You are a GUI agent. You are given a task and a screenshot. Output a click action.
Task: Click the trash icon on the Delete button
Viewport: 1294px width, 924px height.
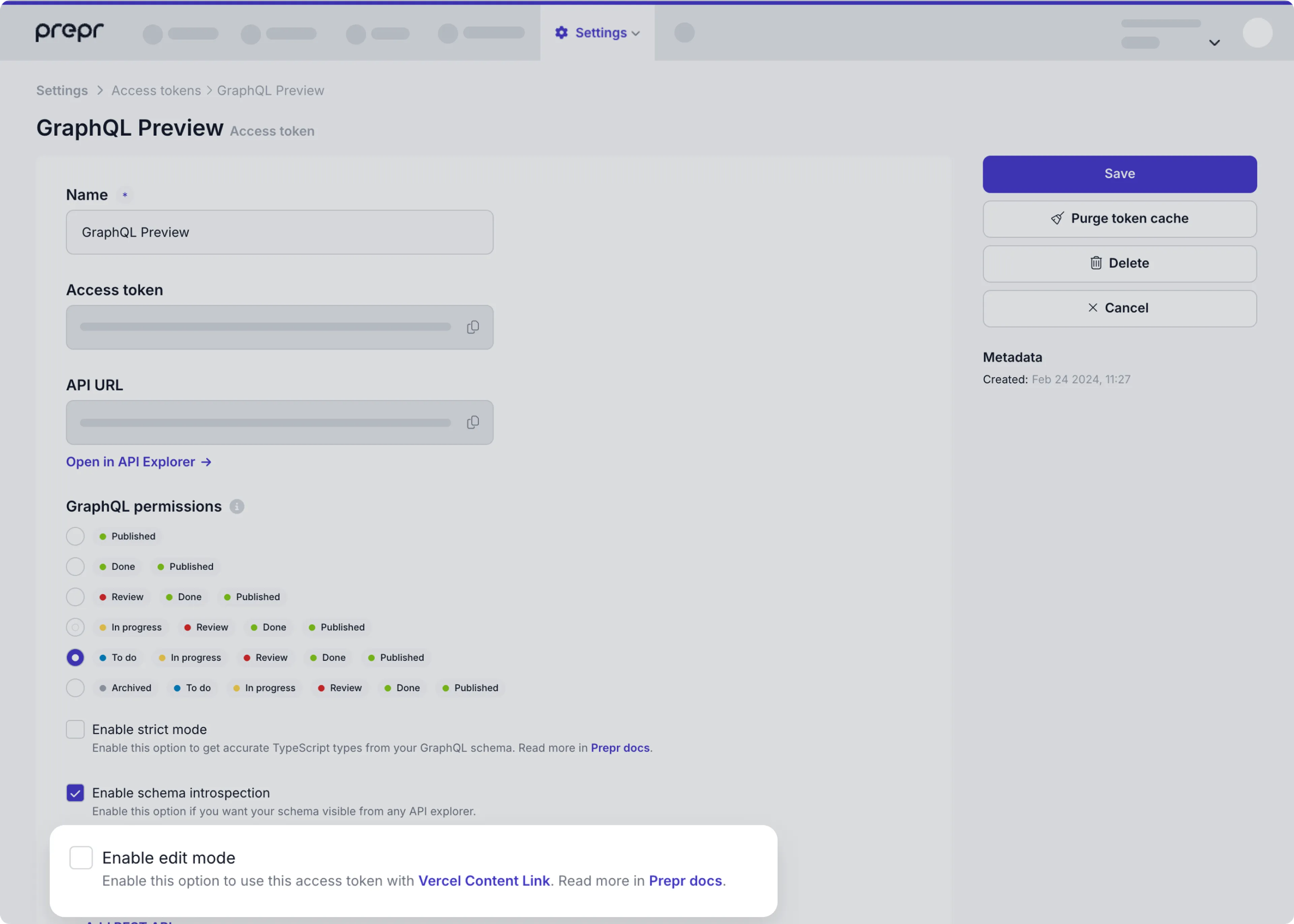coord(1096,262)
